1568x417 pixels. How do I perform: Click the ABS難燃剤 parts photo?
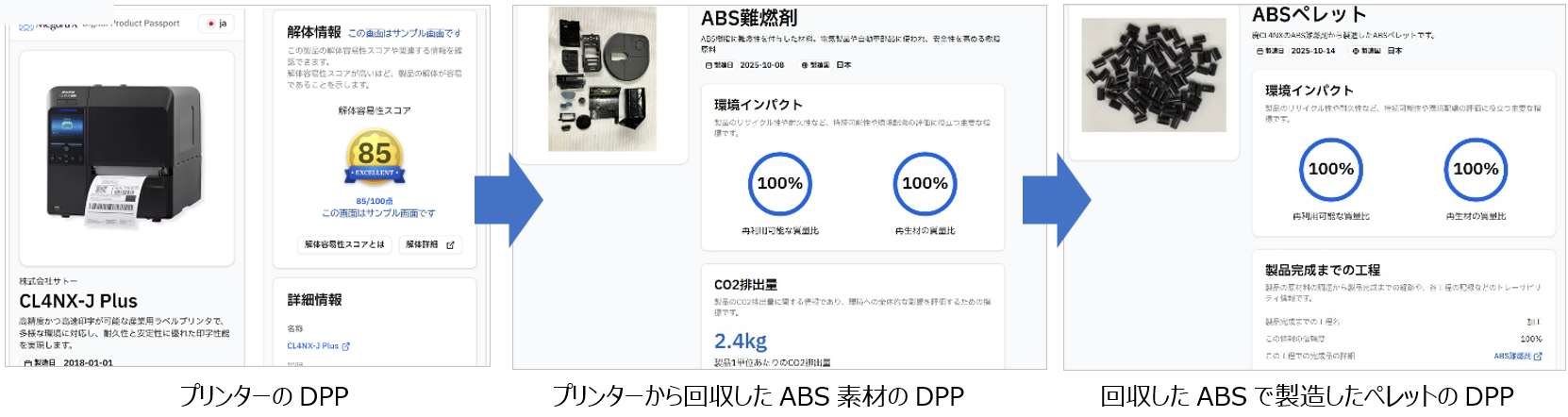click(603, 79)
